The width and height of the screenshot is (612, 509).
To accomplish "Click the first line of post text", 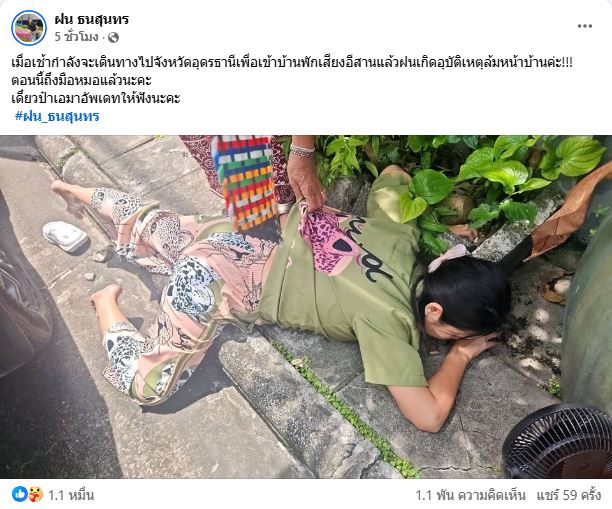I will (292, 62).
